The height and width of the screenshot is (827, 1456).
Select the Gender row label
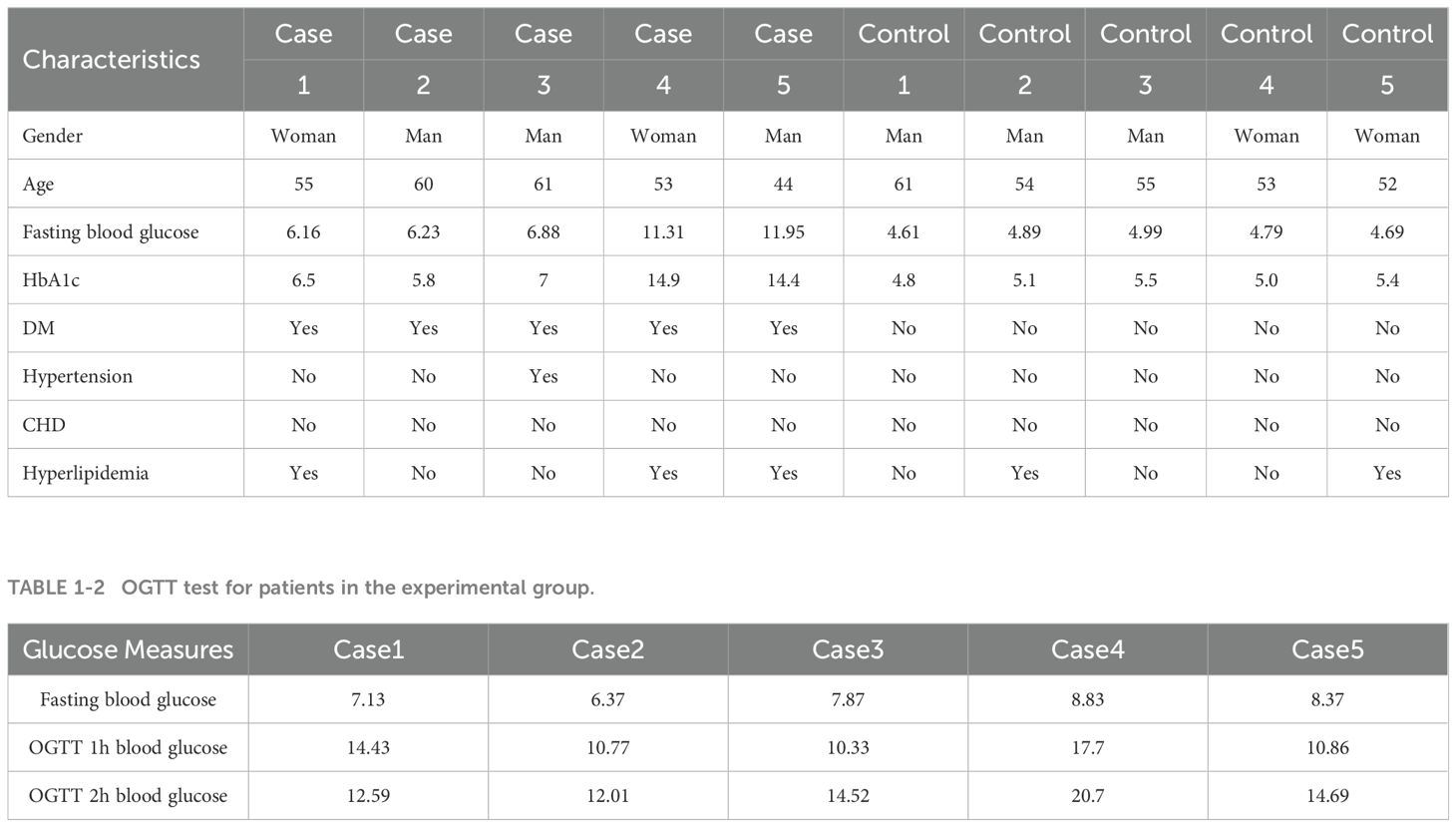click(53, 136)
